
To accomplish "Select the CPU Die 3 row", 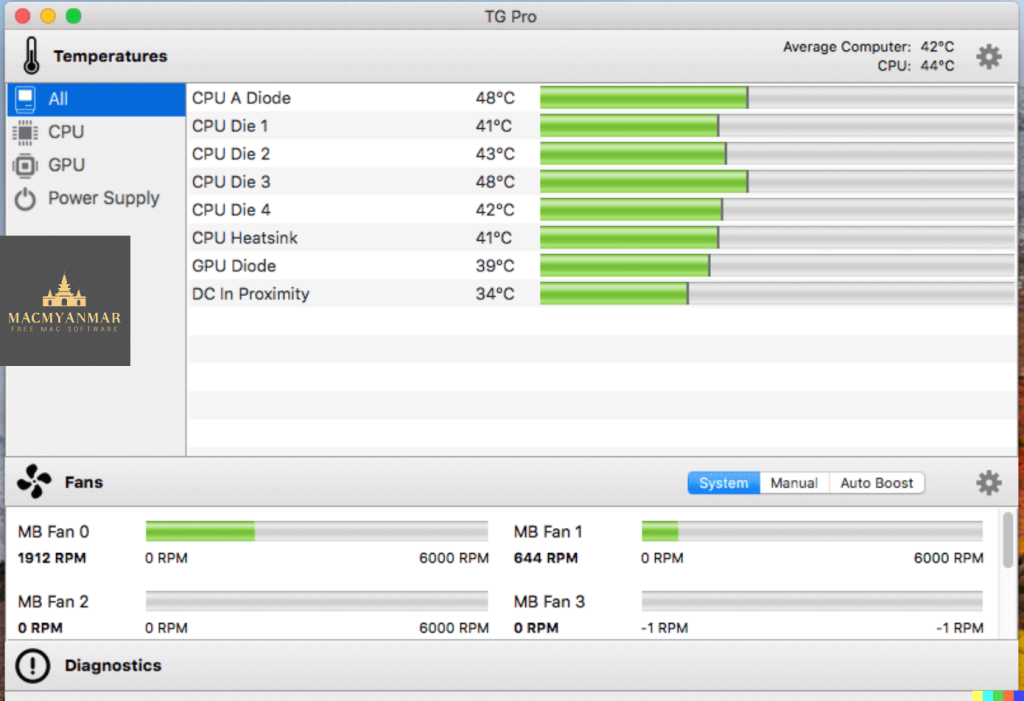I will [601, 182].
